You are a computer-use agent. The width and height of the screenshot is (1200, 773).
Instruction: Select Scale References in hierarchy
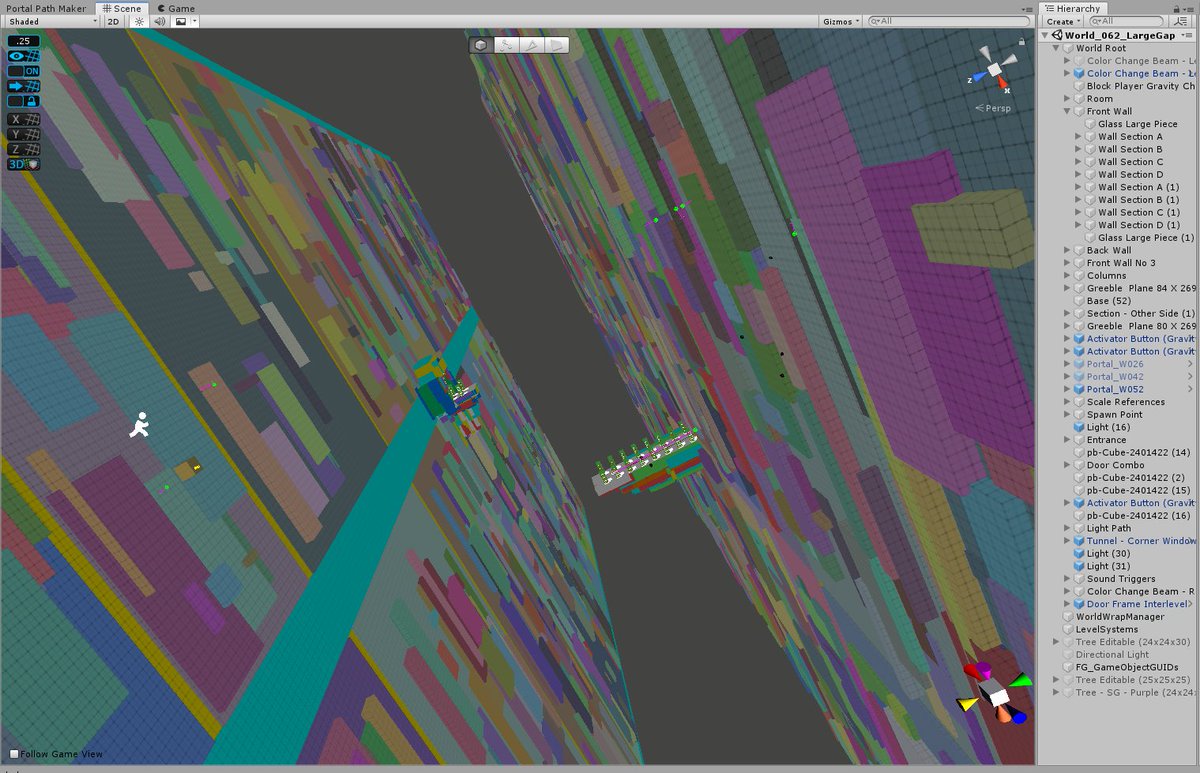pyautogui.click(x=1126, y=402)
